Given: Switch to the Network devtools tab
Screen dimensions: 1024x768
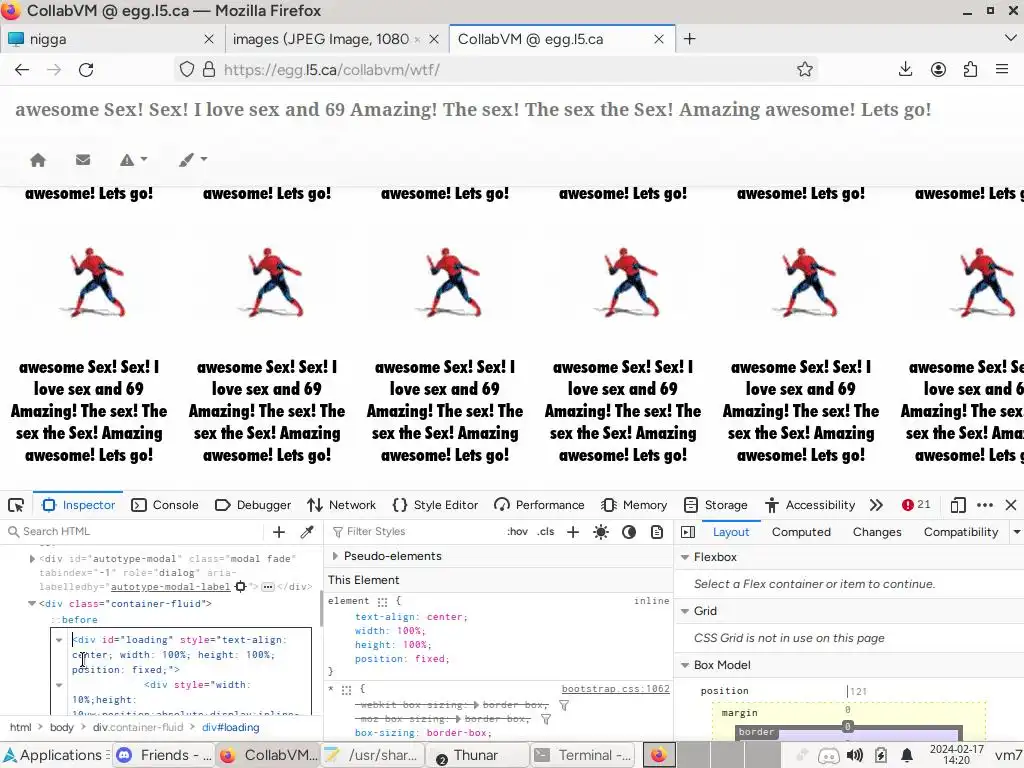Looking at the screenshot, I should point(342,505).
